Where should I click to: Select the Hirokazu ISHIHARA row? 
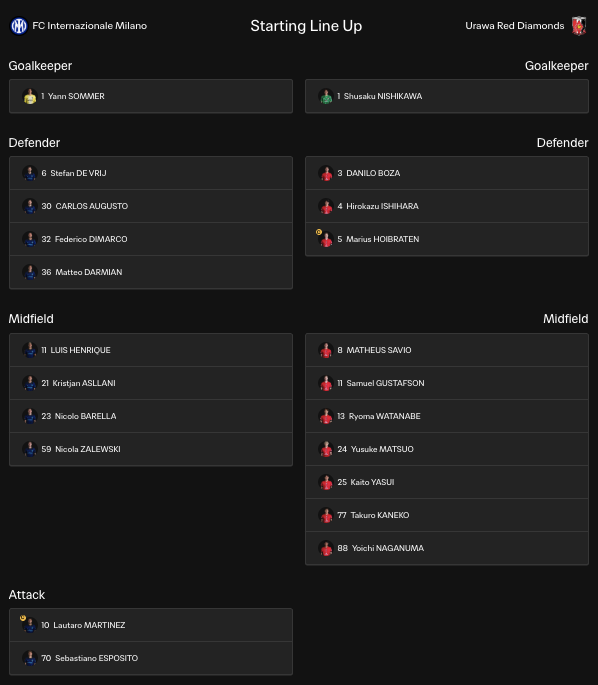pos(447,206)
